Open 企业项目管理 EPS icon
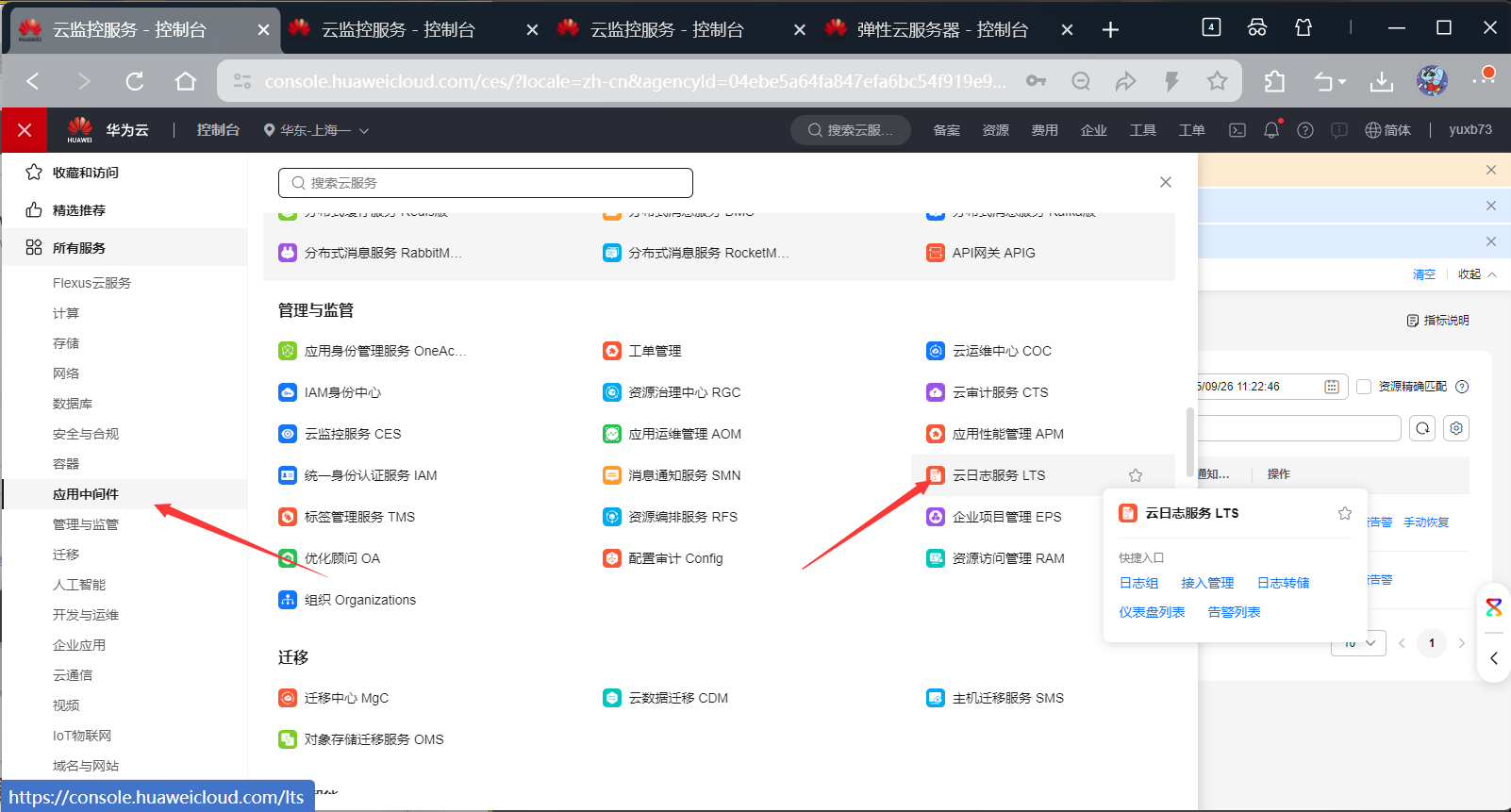The image size is (1511, 812). click(936, 517)
